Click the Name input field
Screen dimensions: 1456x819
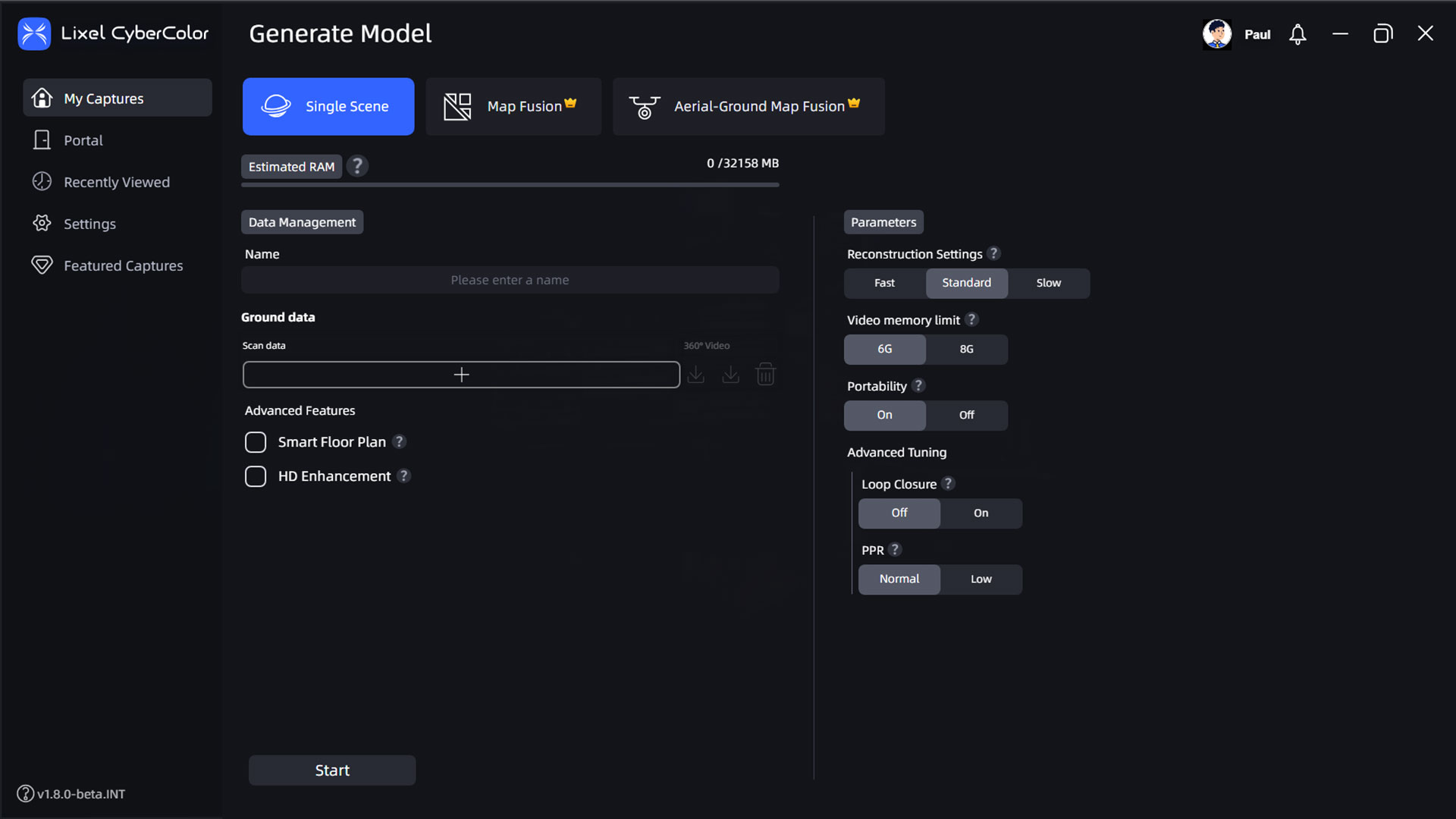tap(510, 280)
